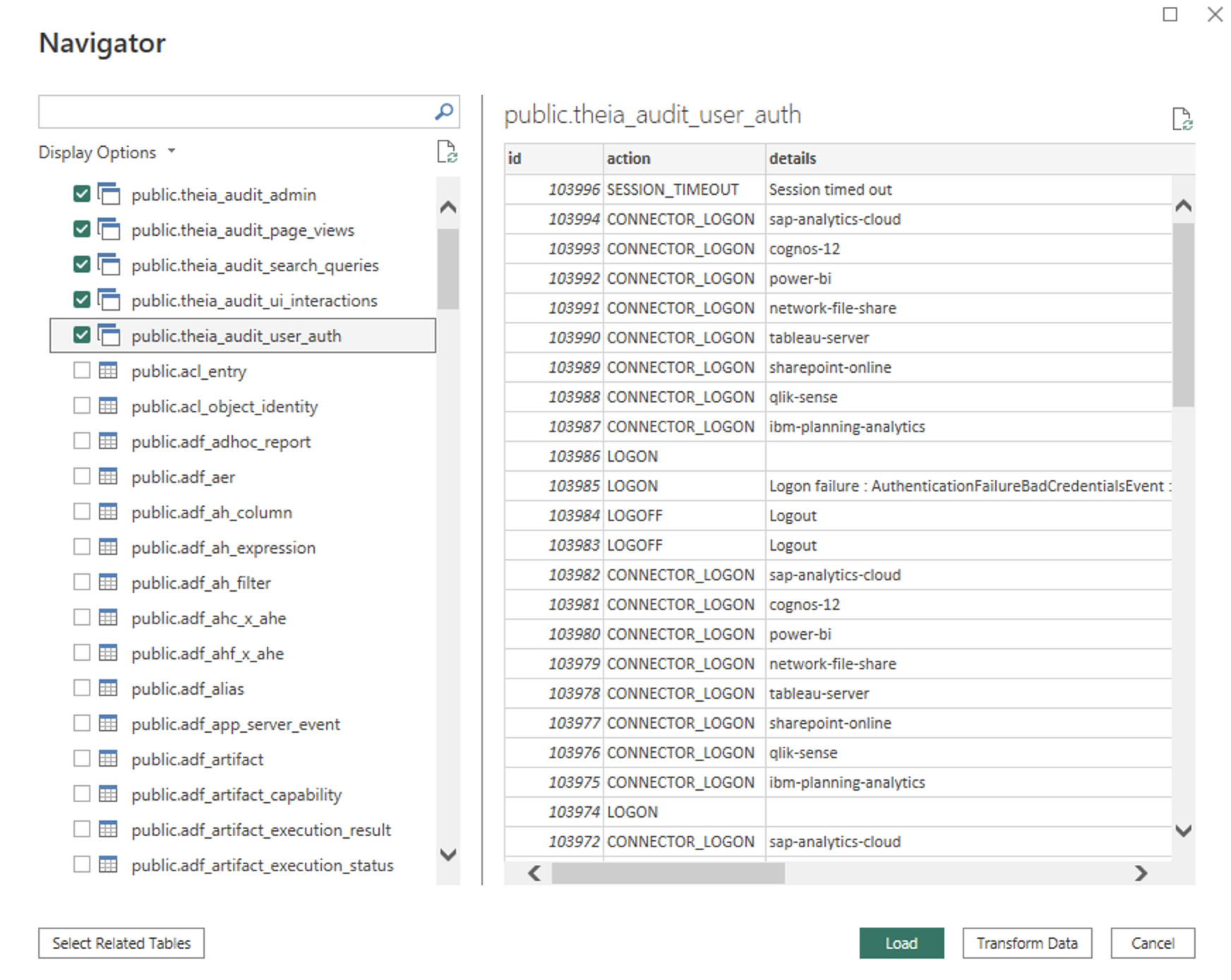Select public.adf_artifact_capability table row
Screen dimensions: 1231x980
click(243, 794)
